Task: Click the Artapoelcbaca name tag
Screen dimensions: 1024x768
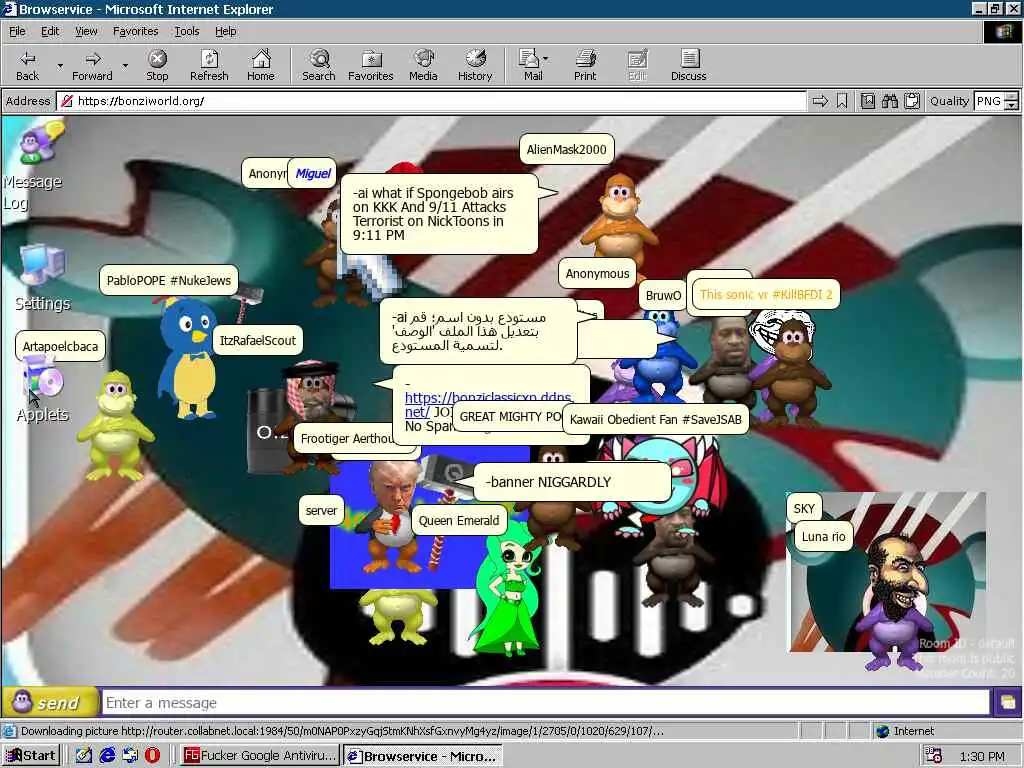Action: (60, 346)
